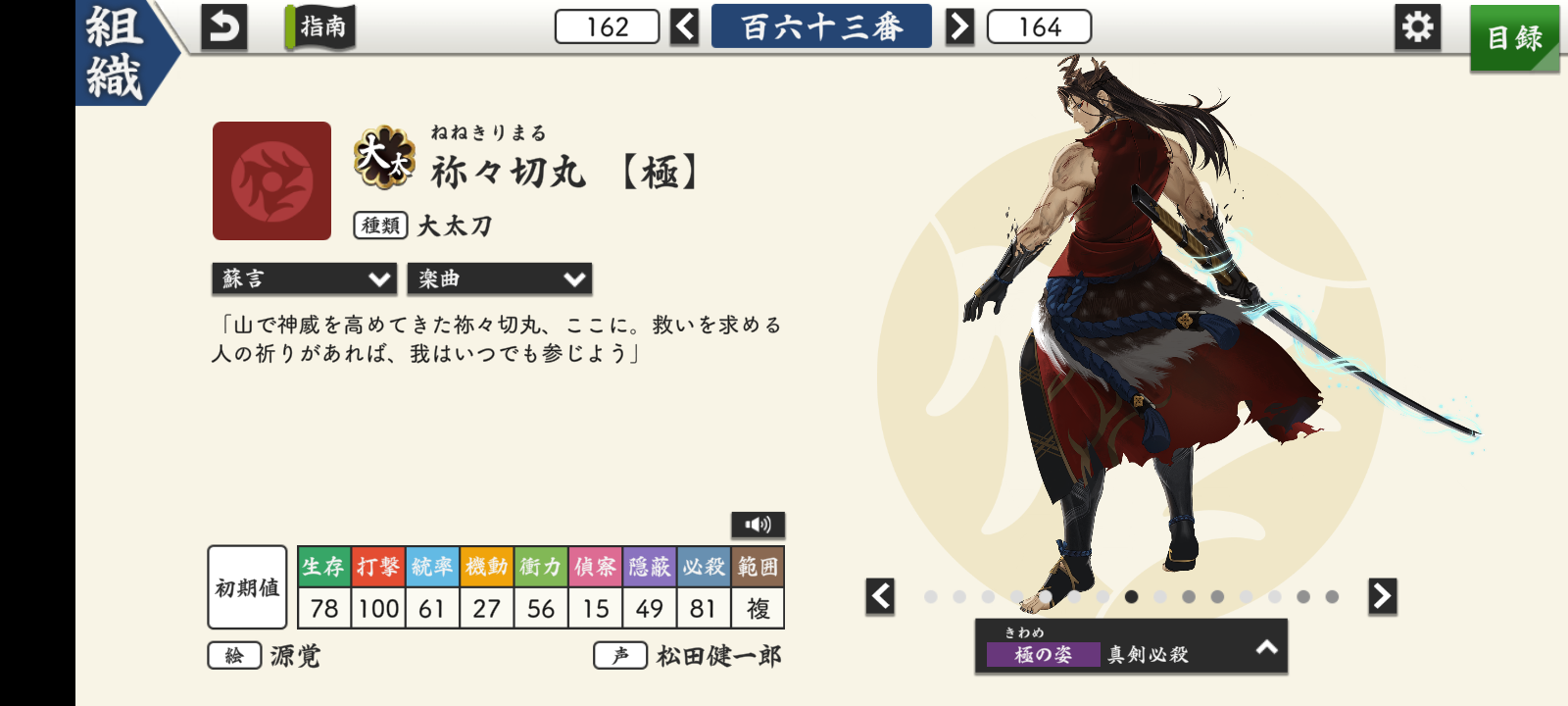Toggle the 初期値 stats display
The height and width of the screenshot is (706, 1568).
[248, 587]
